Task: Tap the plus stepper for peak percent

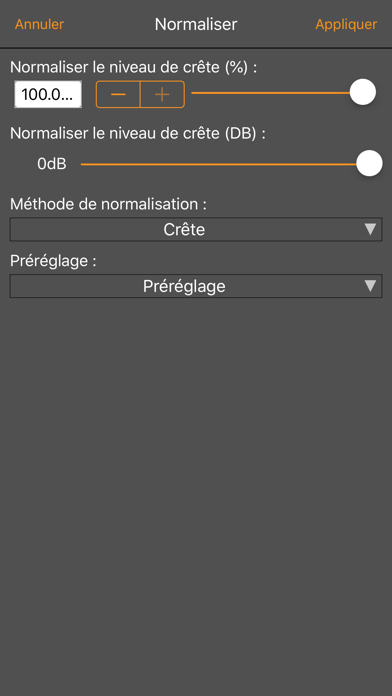Action: pos(162,94)
